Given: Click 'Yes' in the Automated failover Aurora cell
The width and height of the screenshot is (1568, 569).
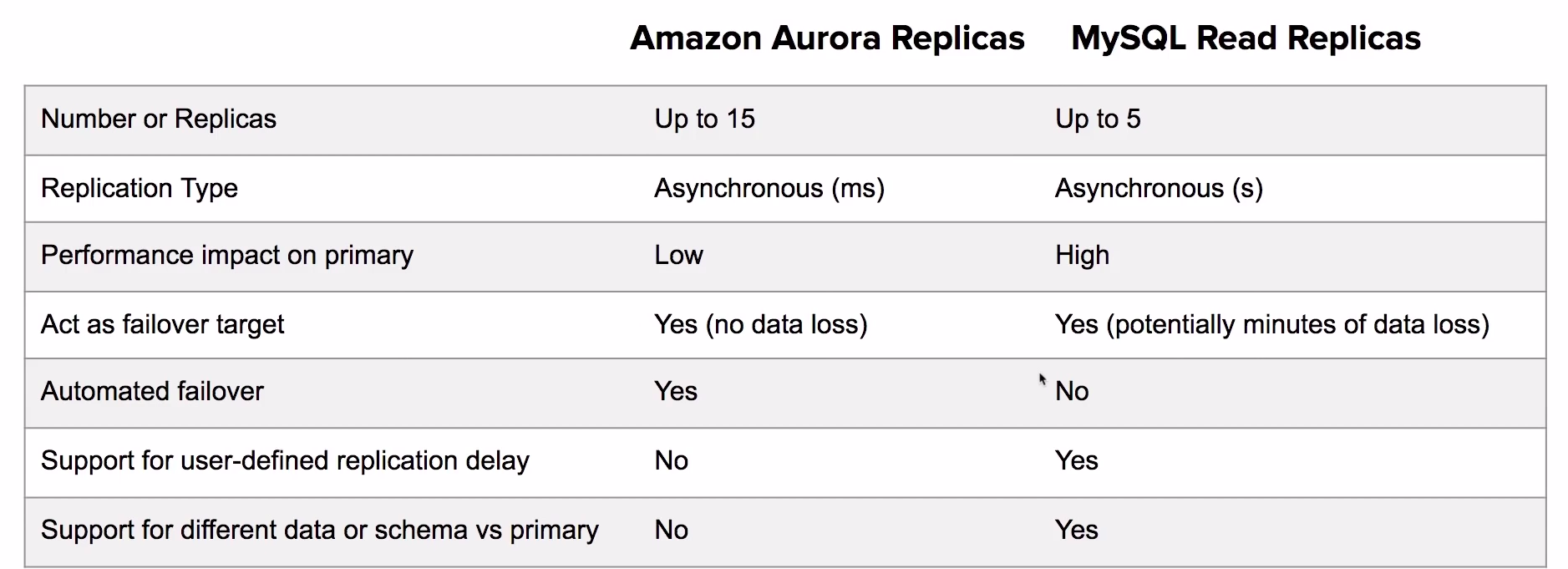Looking at the screenshot, I should [x=676, y=391].
